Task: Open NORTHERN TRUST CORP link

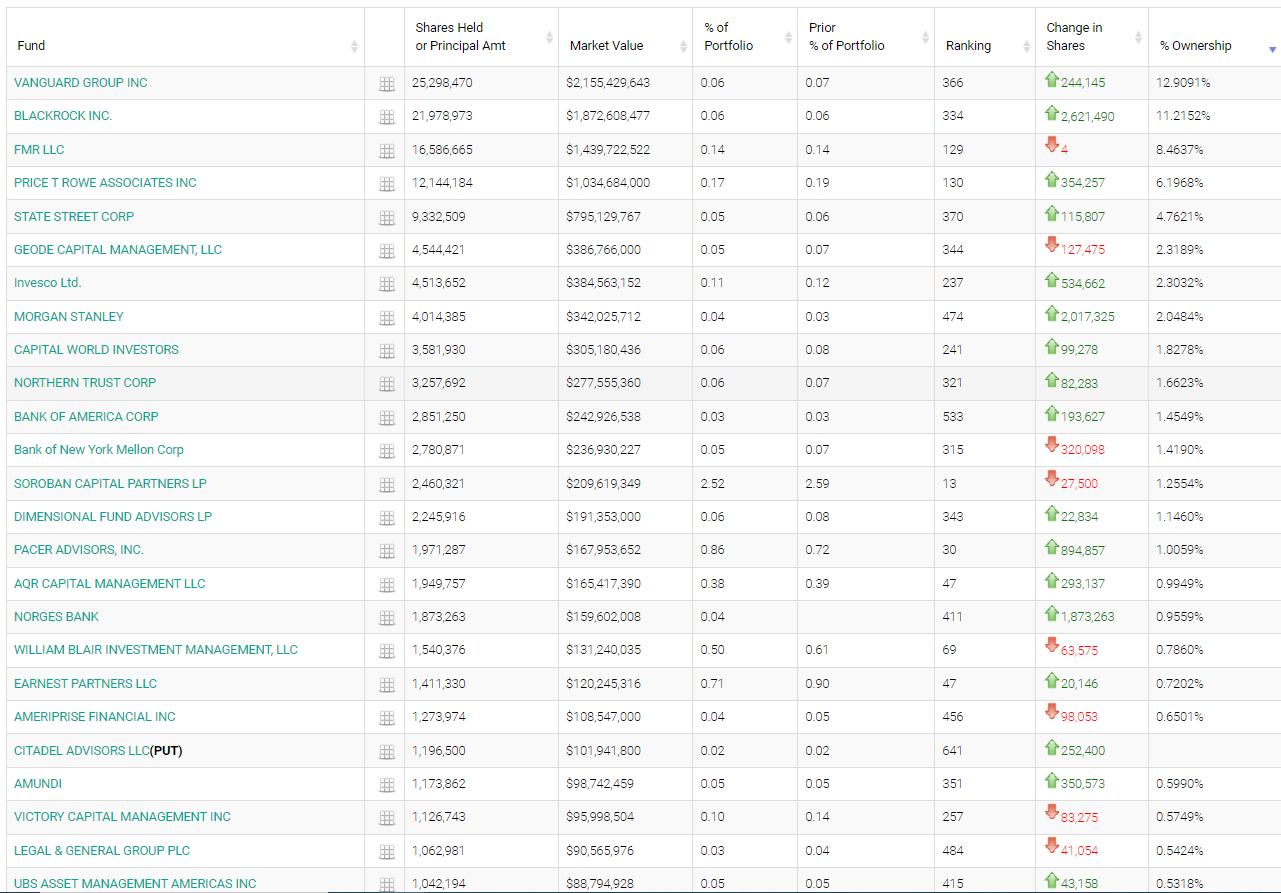Action: pyautogui.click(x=85, y=383)
